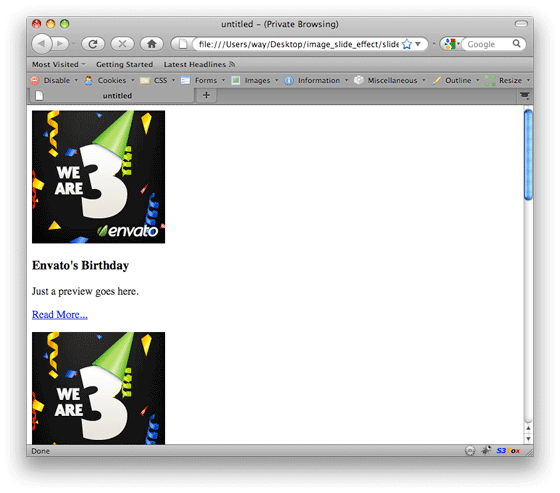Click the bug icon in the status bar
The image size is (560, 493).
point(486,450)
